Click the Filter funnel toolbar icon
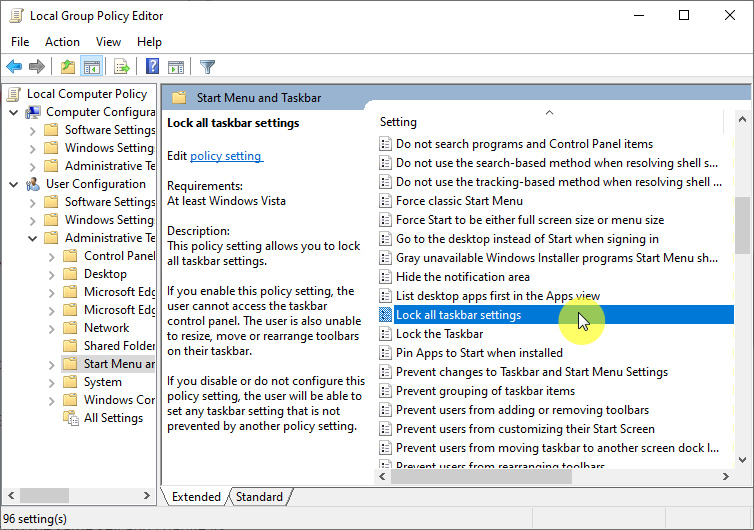754x530 pixels. tap(207, 67)
